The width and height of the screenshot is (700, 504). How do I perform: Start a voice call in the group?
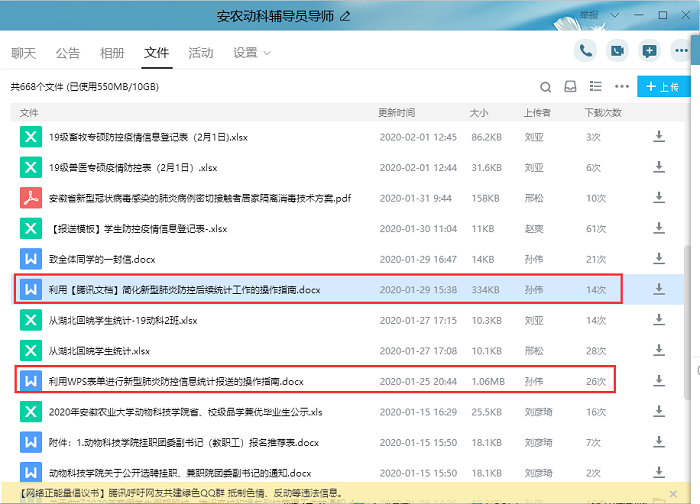coord(586,51)
